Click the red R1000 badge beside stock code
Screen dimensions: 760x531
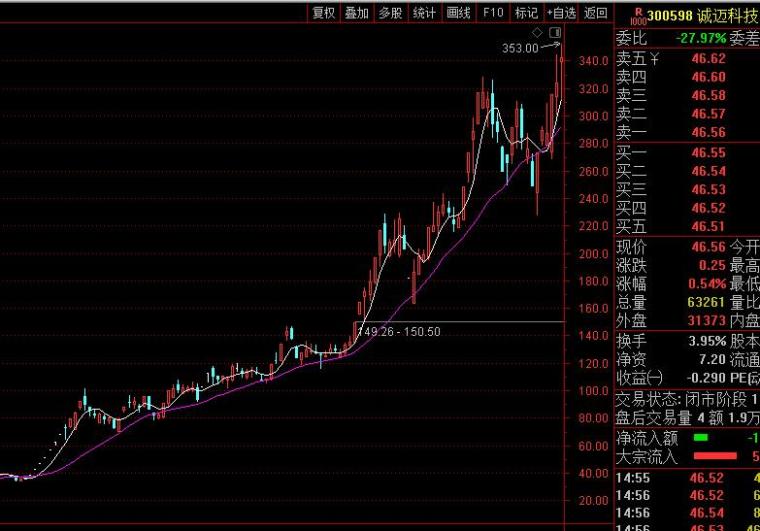(x=638, y=16)
